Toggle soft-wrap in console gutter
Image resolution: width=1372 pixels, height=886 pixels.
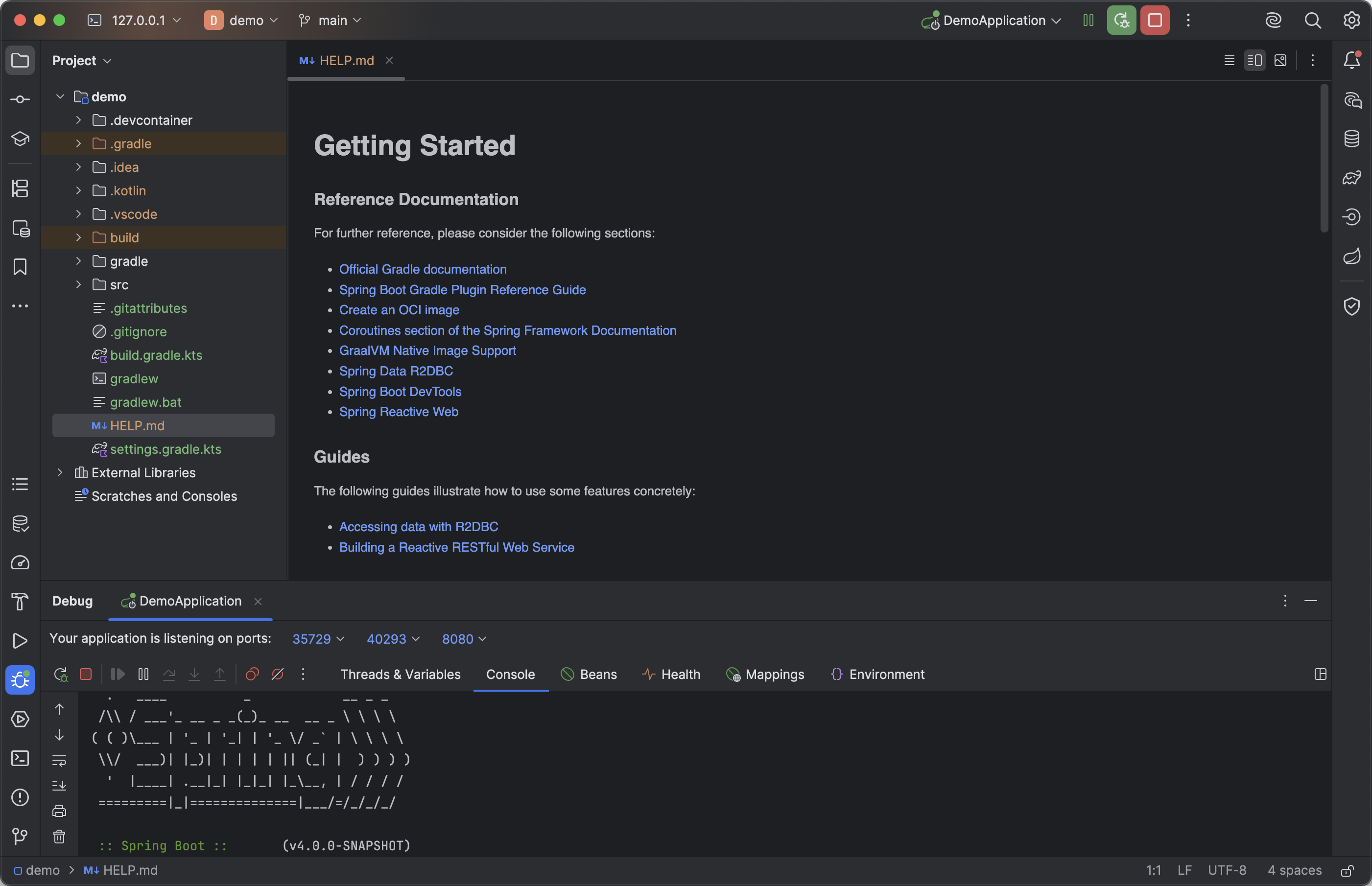click(x=59, y=761)
